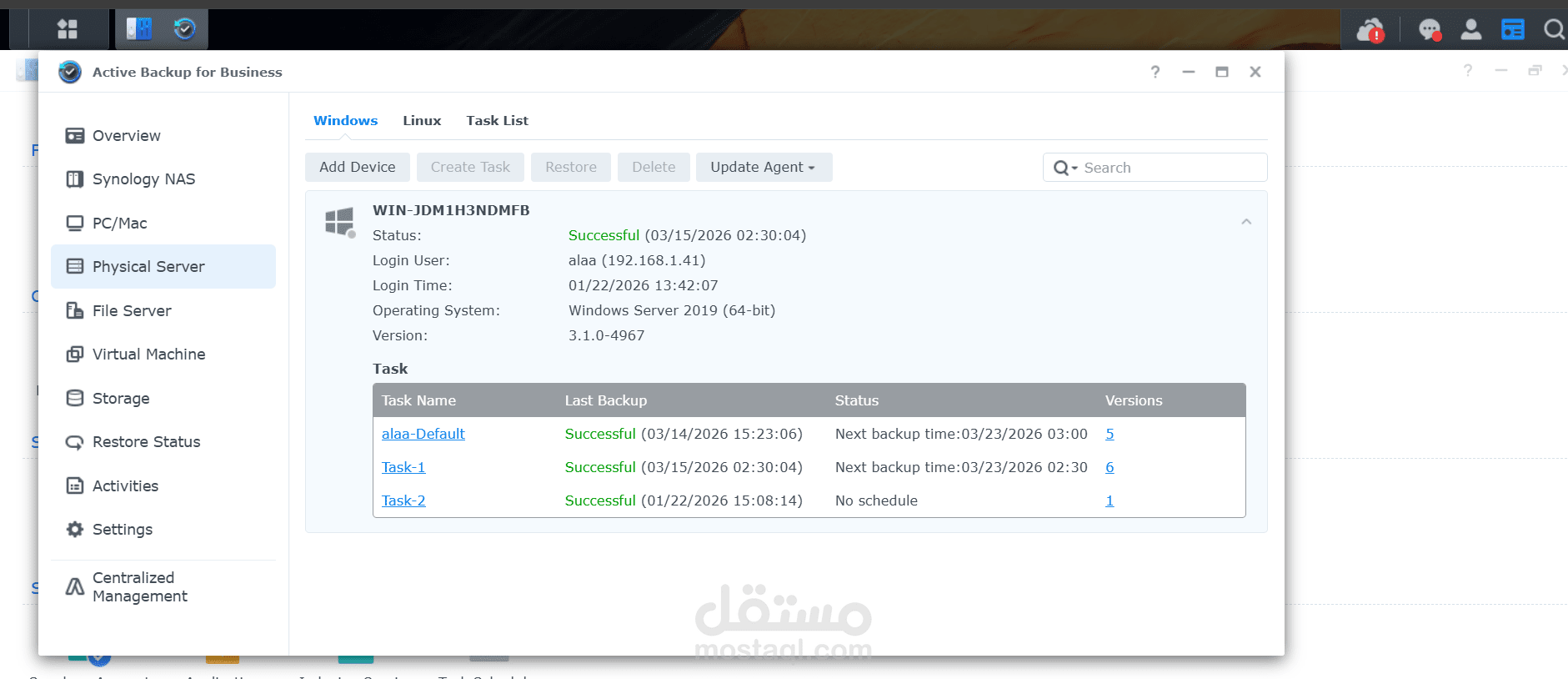Click the Task Name column header

point(418,400)
